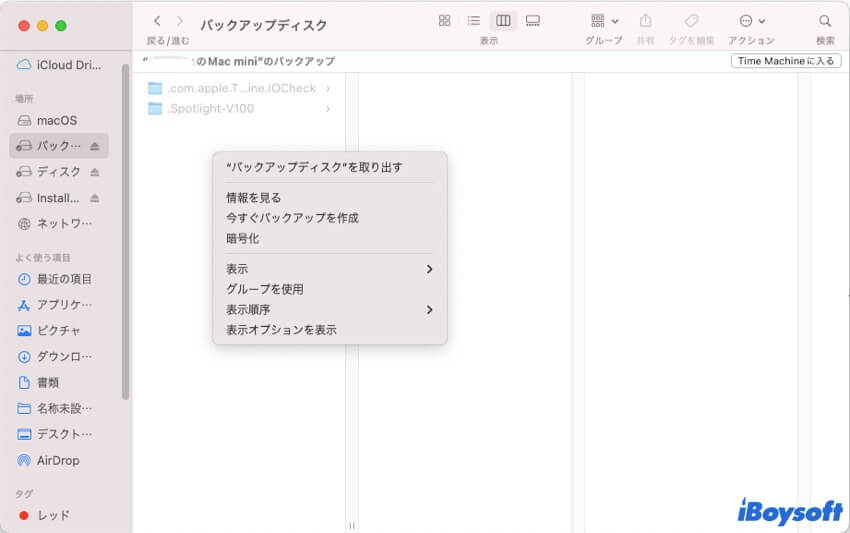The image size is (850, 533).
Task: Choose グループを使用 from context menu
Action: click(330, 289)
